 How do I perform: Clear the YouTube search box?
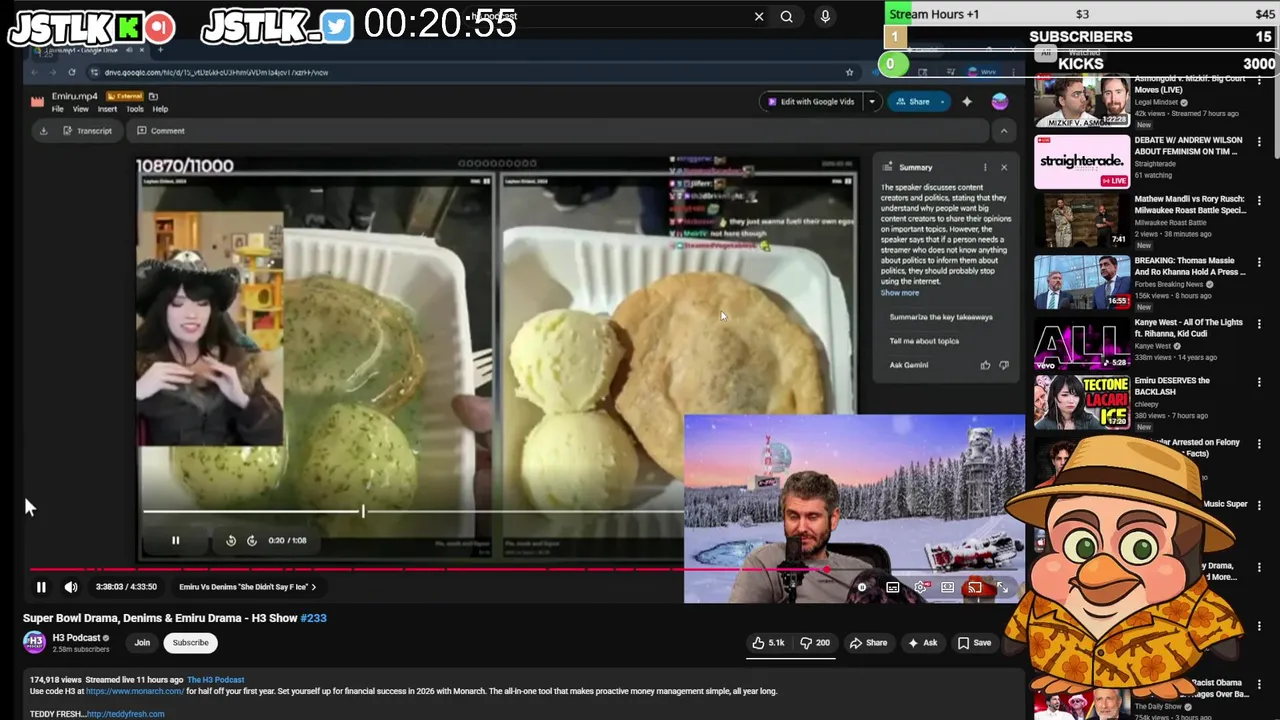coord(759,16)
